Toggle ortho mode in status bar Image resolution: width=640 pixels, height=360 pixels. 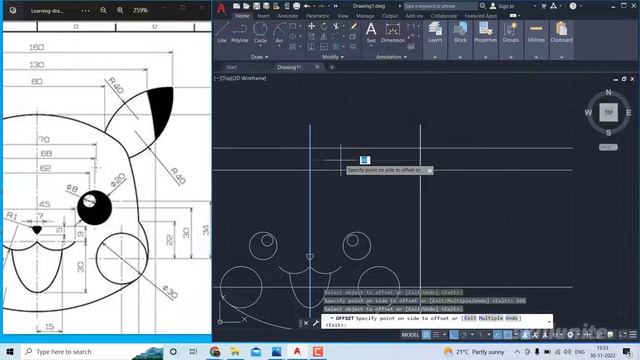pyautogui.click(x=454, y=335)
